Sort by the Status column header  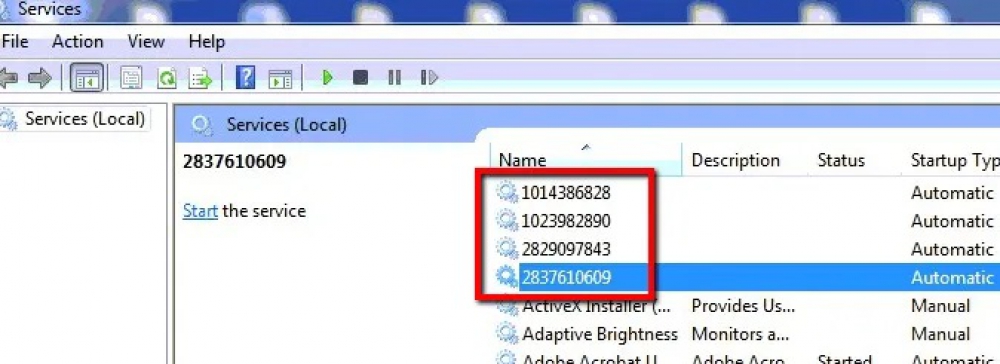coord(841,160)
